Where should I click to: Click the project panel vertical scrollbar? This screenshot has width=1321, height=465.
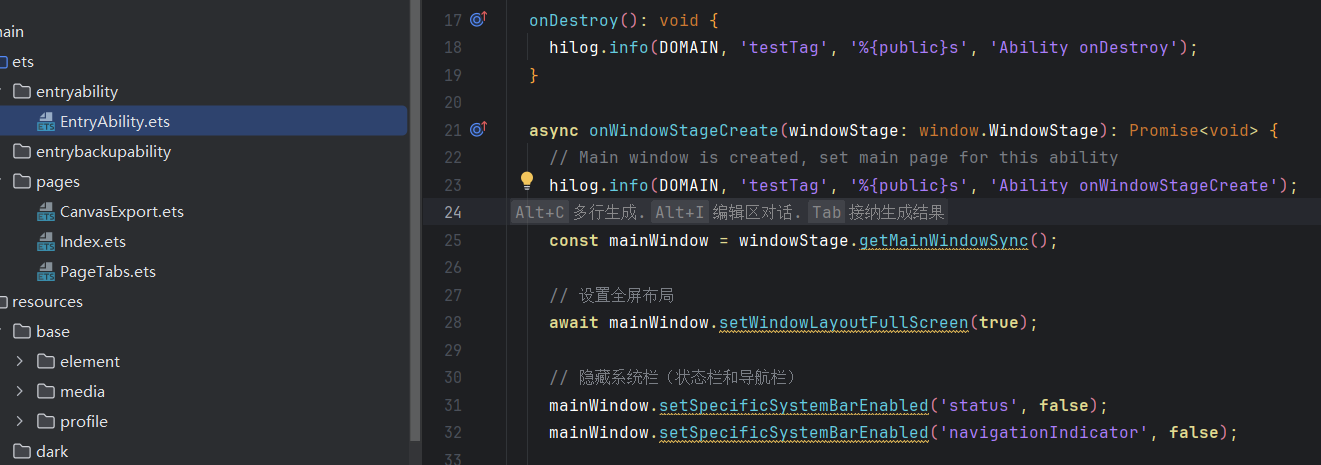[x=415, y=200]
